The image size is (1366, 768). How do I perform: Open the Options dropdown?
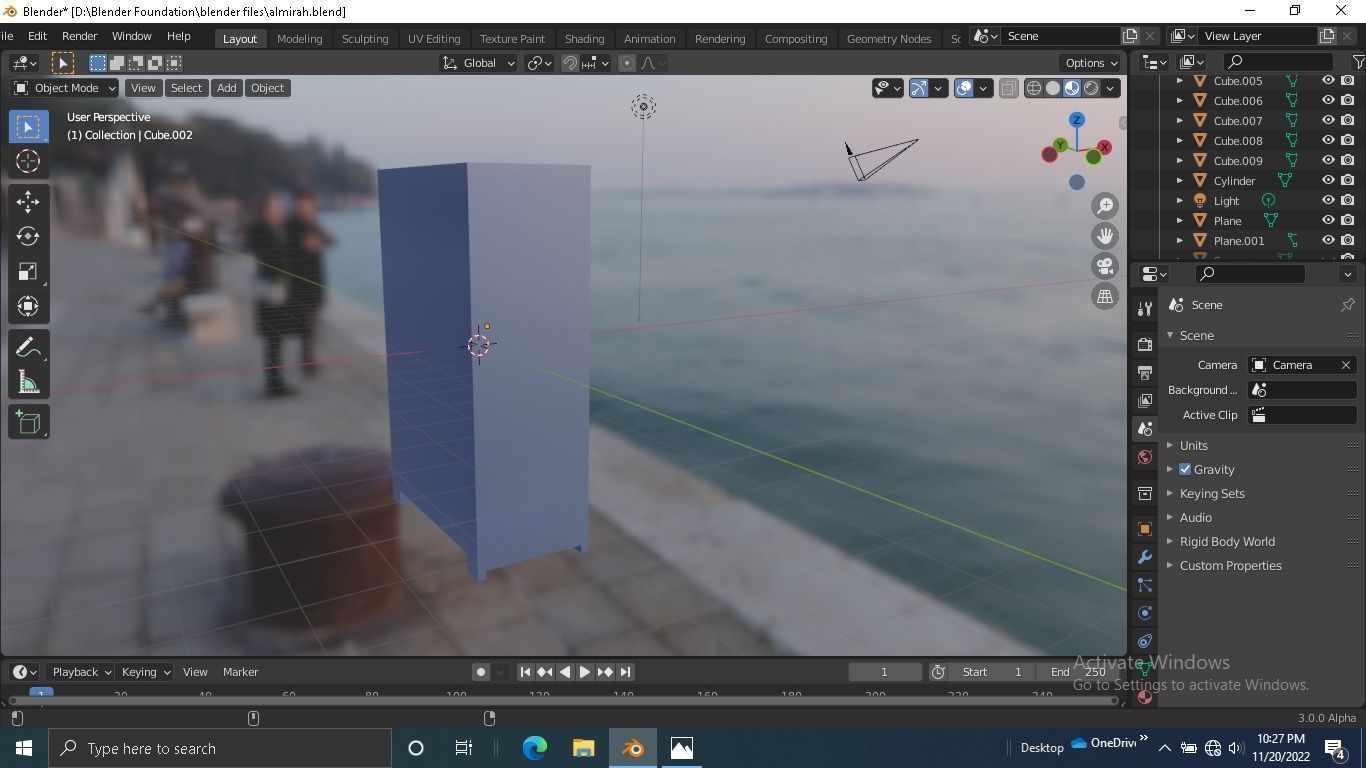tap(1091, 63)
